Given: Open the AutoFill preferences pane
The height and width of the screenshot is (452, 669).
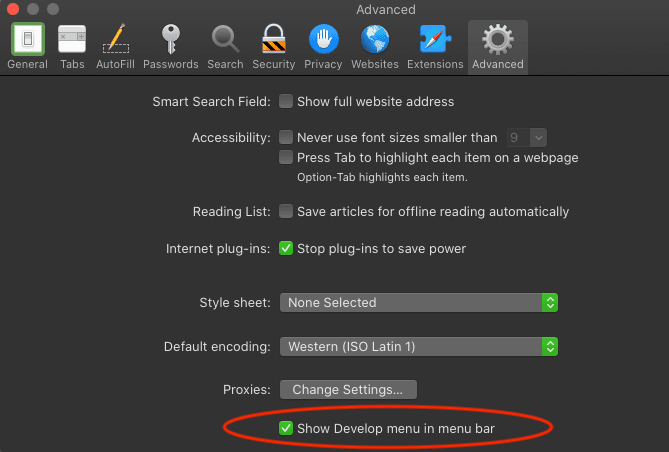Looking at the screenshot, I should point(116,46).
